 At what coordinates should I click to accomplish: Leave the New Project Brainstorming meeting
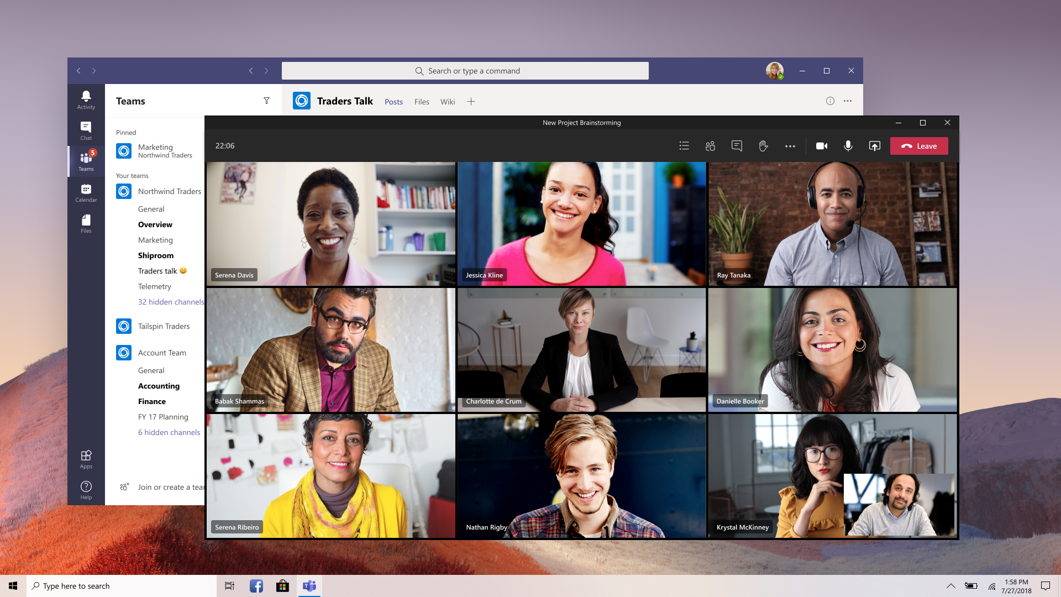click(918, 145)
